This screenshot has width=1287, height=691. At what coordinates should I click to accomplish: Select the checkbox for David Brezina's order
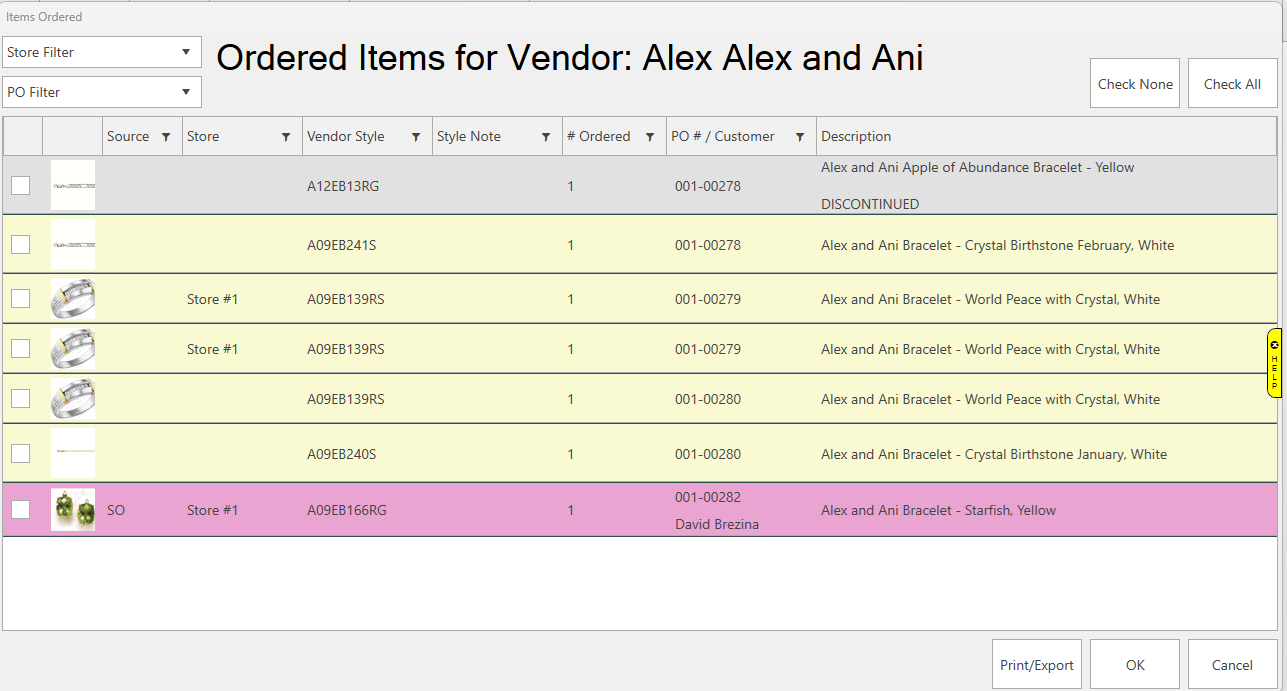tap(21, 510)
